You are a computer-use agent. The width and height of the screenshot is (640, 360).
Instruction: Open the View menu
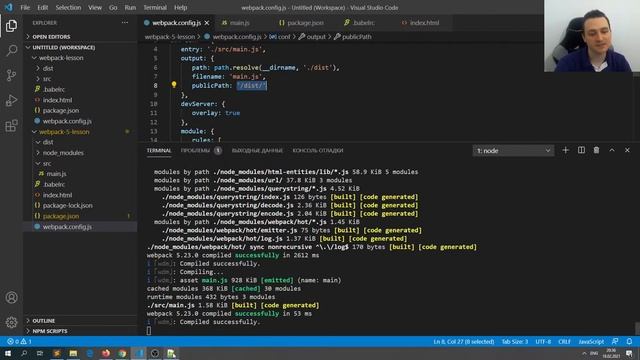coord(95,7)
